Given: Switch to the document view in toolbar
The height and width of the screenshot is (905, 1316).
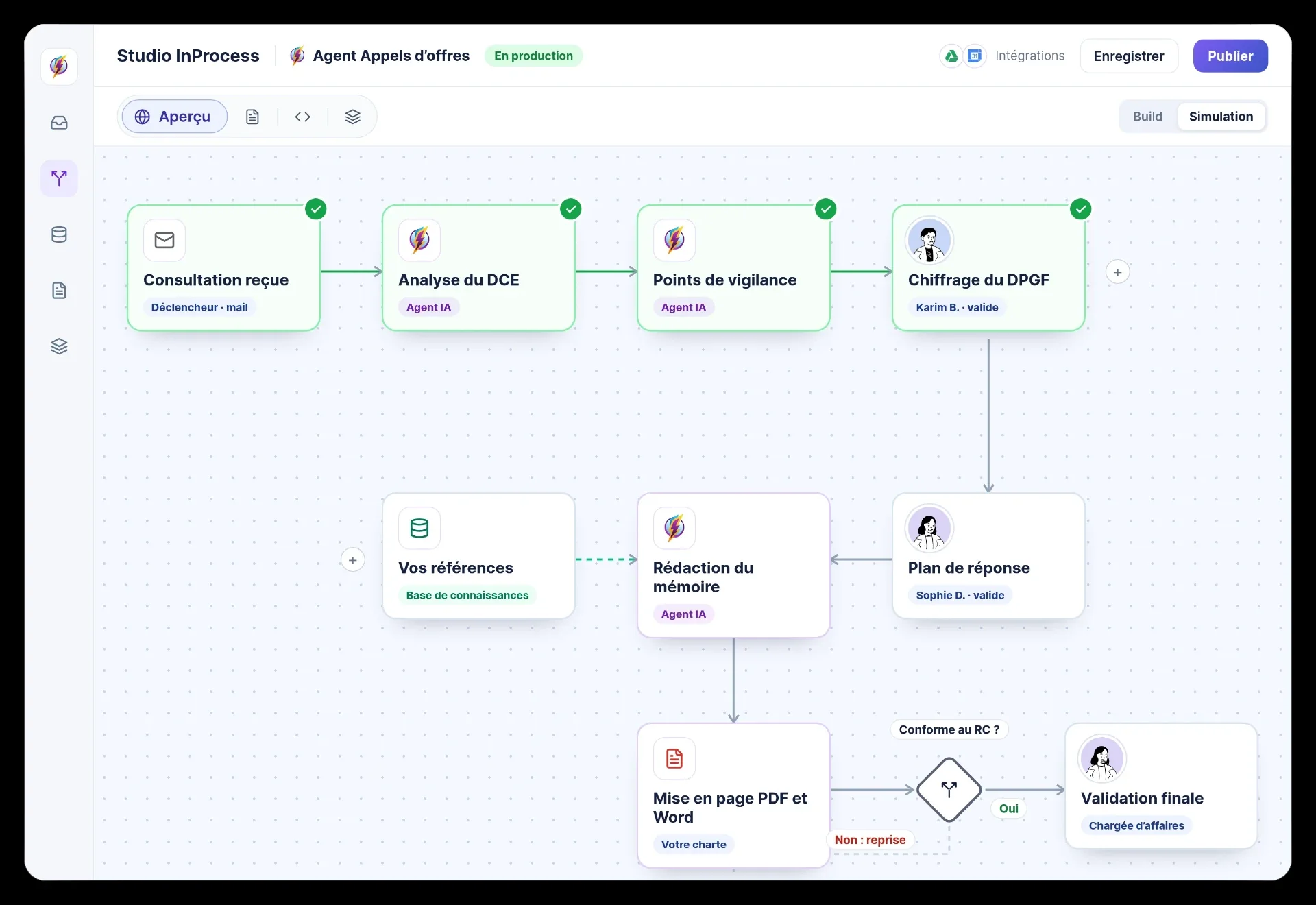Looking at the screenshot, I should pos(252,117).
